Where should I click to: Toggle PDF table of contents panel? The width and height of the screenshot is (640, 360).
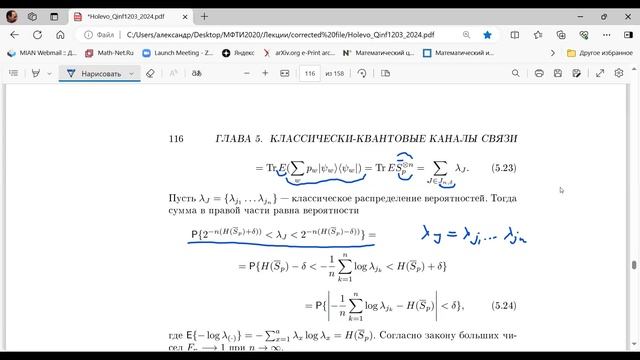(x=13, y=73)
